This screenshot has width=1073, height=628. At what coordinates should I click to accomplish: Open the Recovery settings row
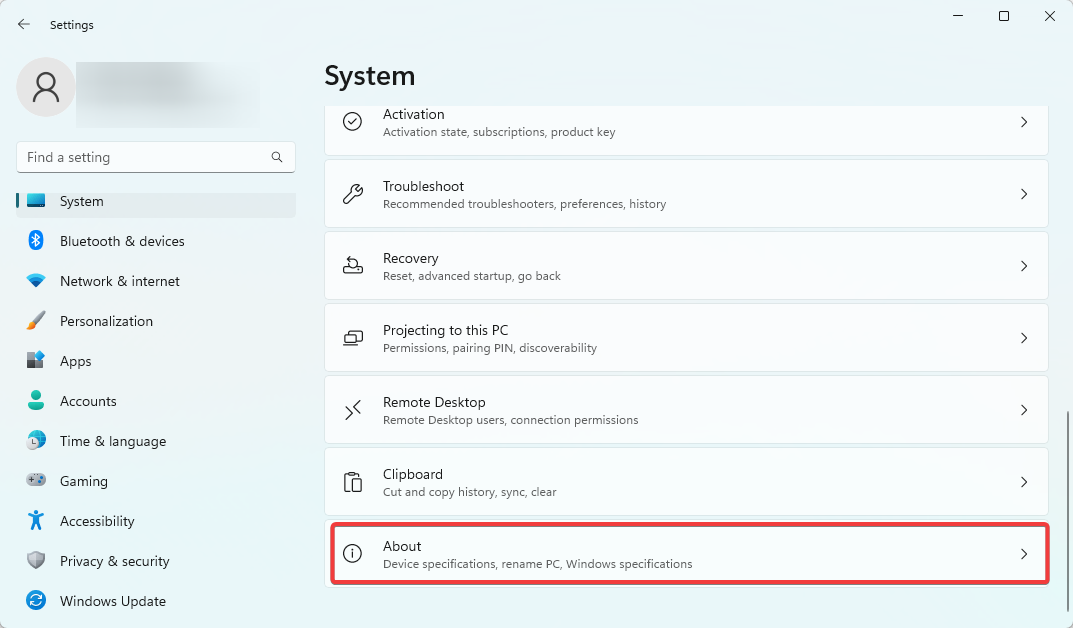(686, 265)
